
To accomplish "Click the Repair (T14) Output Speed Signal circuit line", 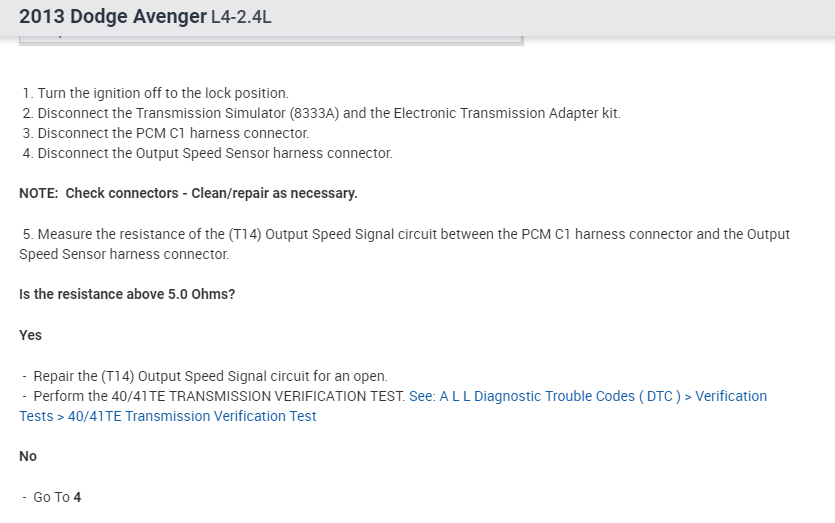I will point(210,377).
